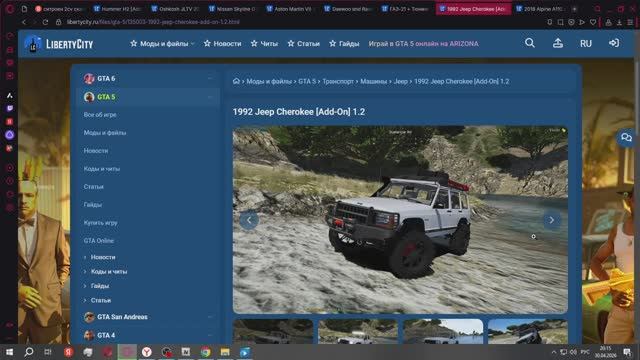Viewport: 640px width, 360px height.
Task: Switch to the Nissan Skyline browser tab
Action: [233, 9]
